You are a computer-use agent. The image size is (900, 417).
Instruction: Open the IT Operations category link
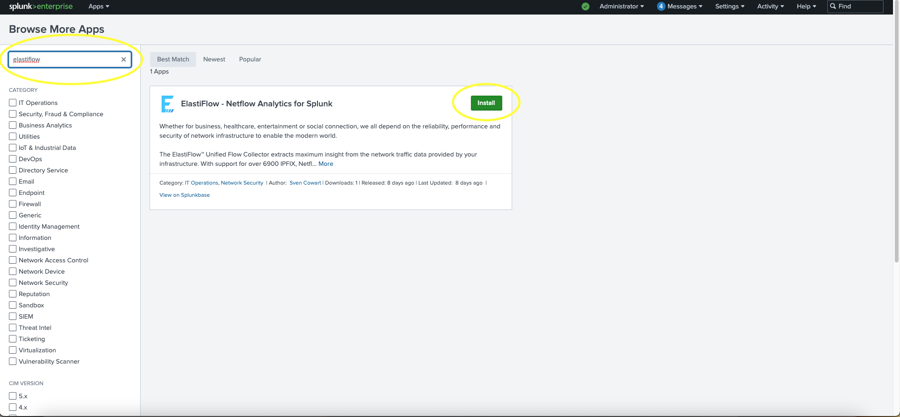point(201,183)
